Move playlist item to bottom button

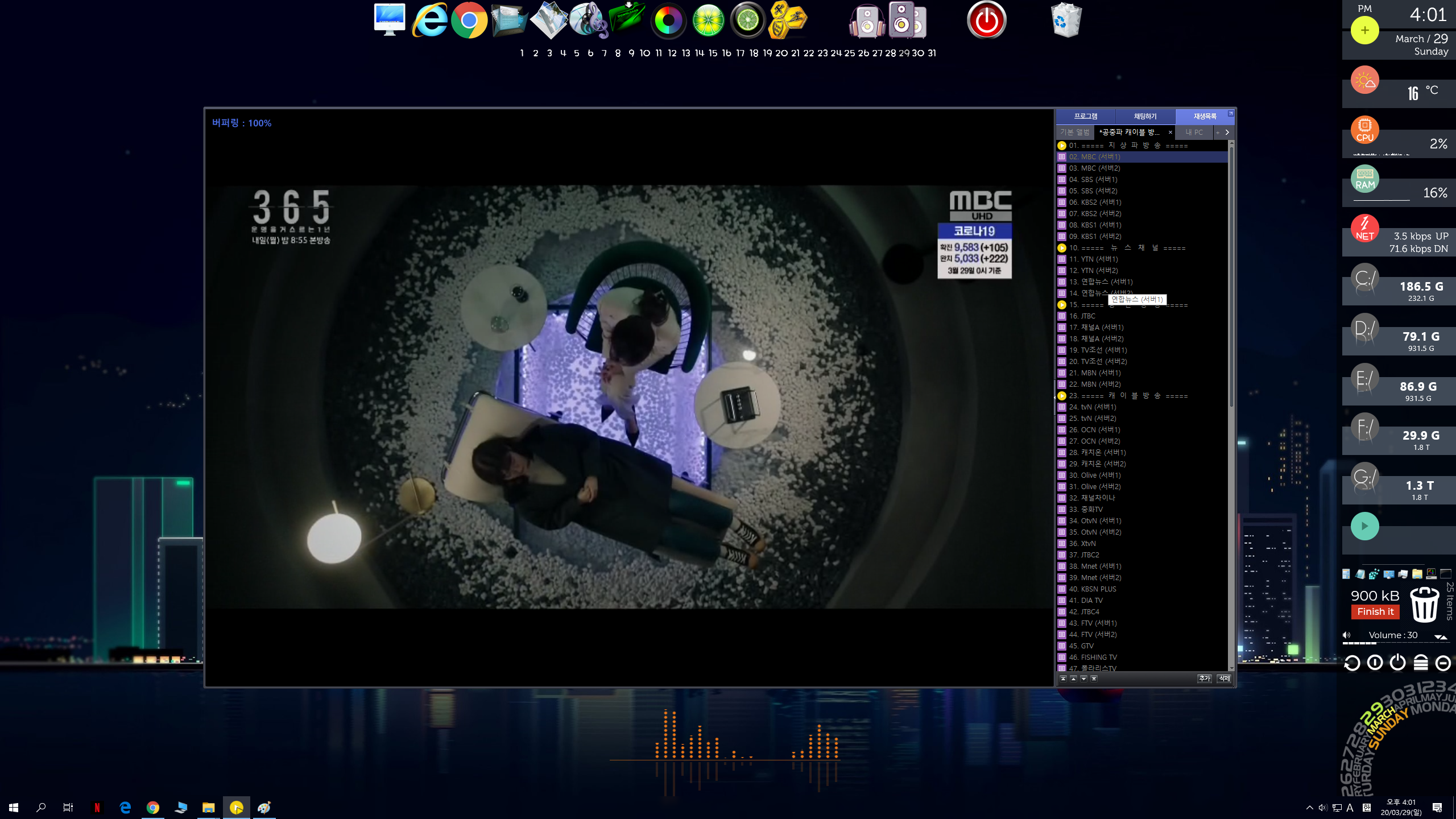tap(1094, 679)
